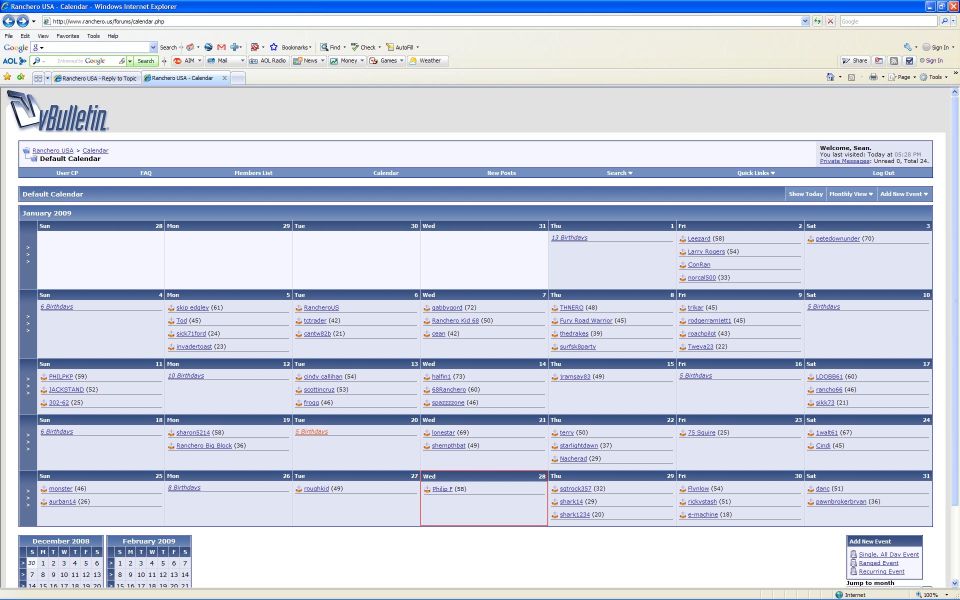Click User CP in forum navbar
The height and width of the screenshot is (600, 960).
[x=67, y=173]
